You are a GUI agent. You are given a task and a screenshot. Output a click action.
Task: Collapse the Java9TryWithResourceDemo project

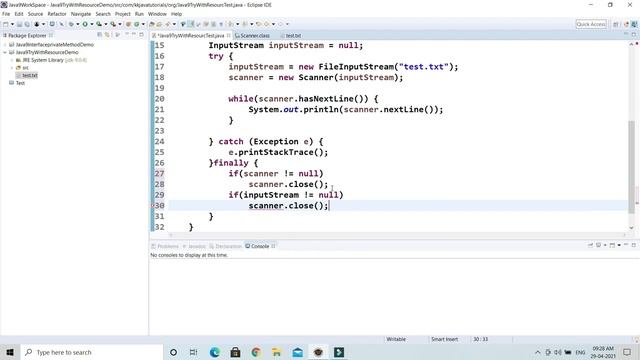coord(5,52)
